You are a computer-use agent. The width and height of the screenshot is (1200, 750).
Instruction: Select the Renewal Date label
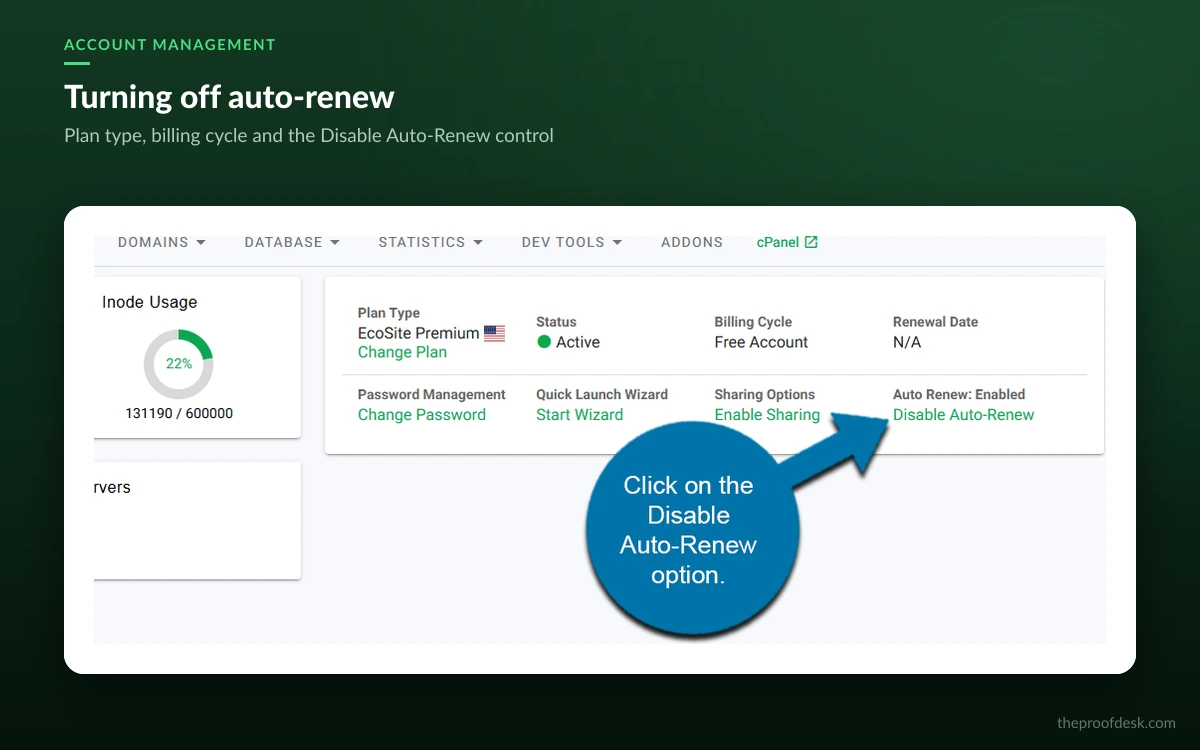tap(935, 322)
